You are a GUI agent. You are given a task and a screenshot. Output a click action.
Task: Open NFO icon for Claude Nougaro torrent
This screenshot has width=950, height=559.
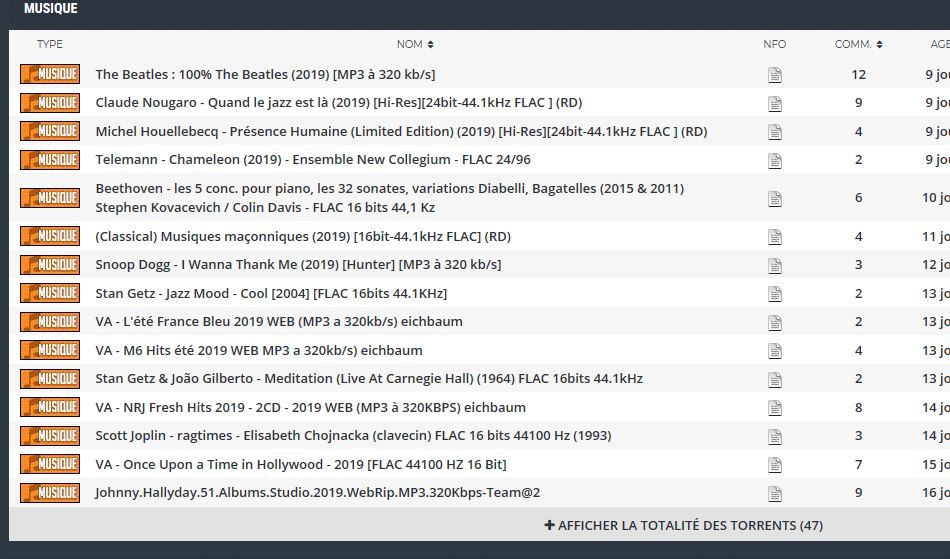click(774, 103)
